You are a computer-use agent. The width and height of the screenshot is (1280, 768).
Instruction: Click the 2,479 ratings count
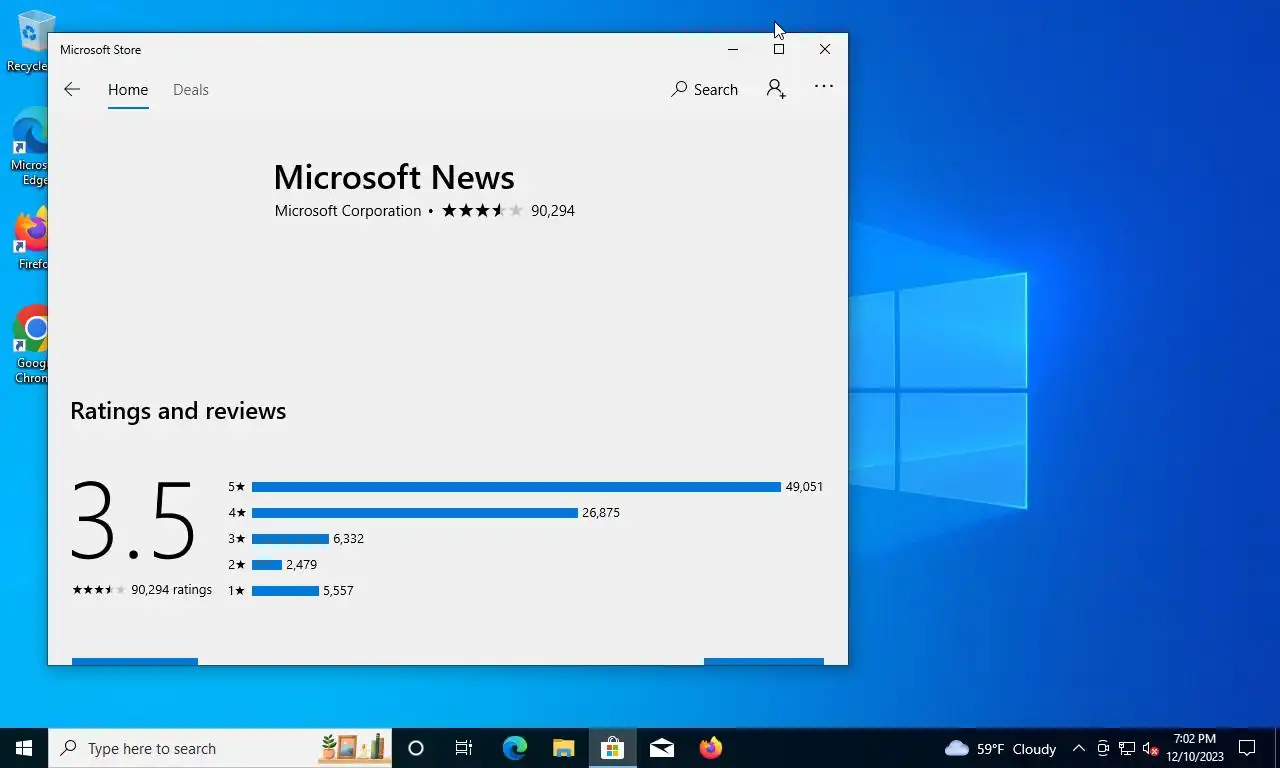(x=301, y=565)
